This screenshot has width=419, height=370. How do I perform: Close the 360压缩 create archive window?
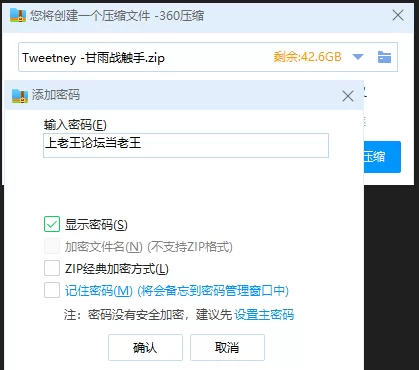[398, 15]
